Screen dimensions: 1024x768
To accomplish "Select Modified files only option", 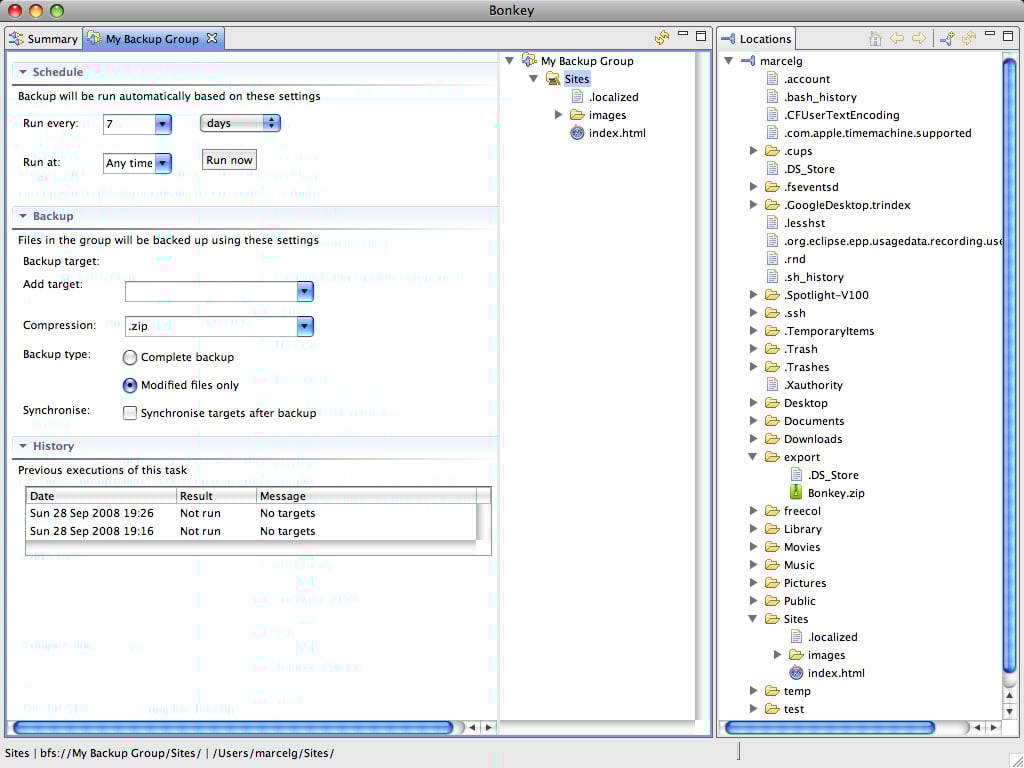I will pos(130,385).
